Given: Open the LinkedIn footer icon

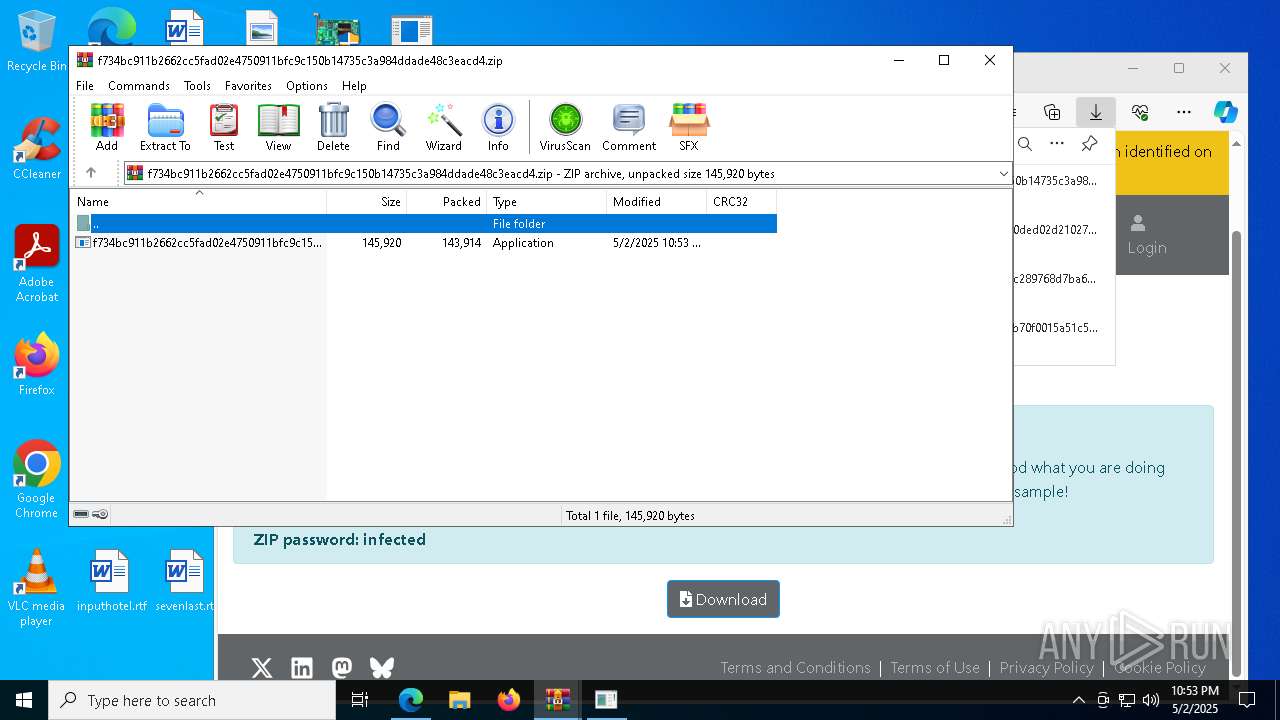Looking at the screenshot, I should click(302, 667).
